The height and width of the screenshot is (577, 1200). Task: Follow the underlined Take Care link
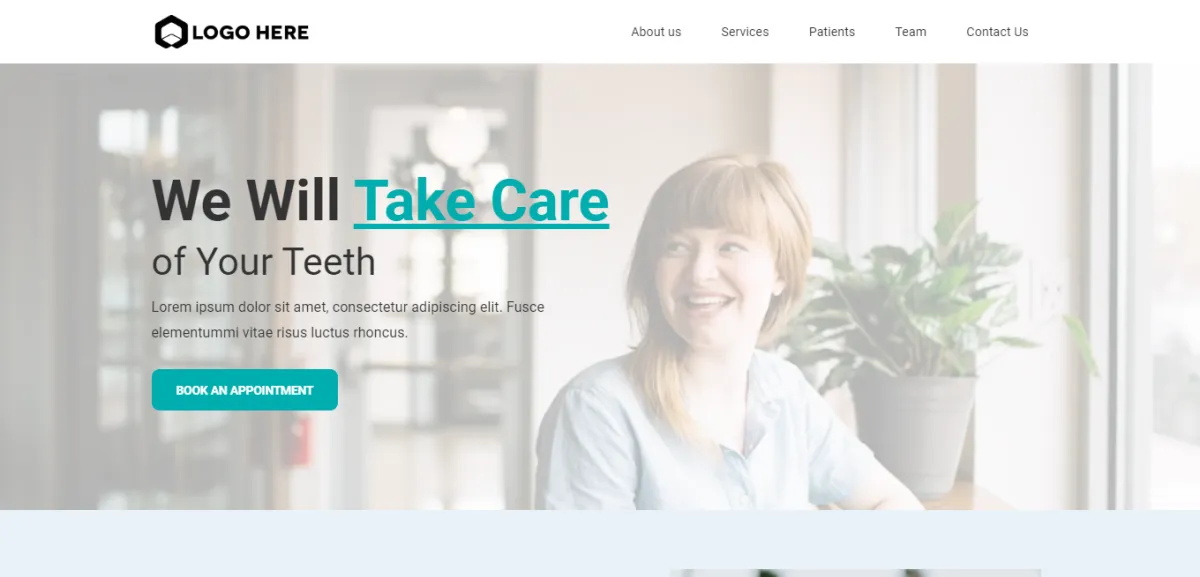click(481, 201)
